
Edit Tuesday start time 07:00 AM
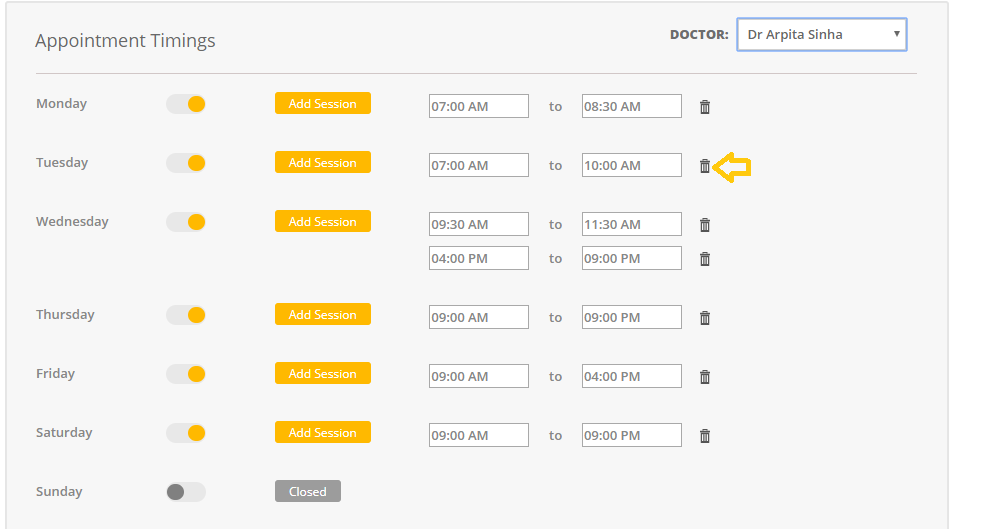pos(479,165)
